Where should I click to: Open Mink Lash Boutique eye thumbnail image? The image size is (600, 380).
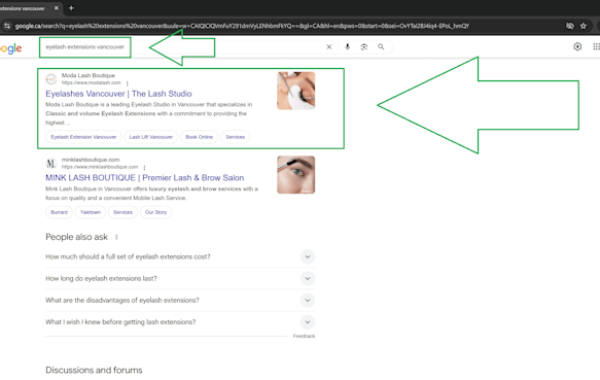296,175
